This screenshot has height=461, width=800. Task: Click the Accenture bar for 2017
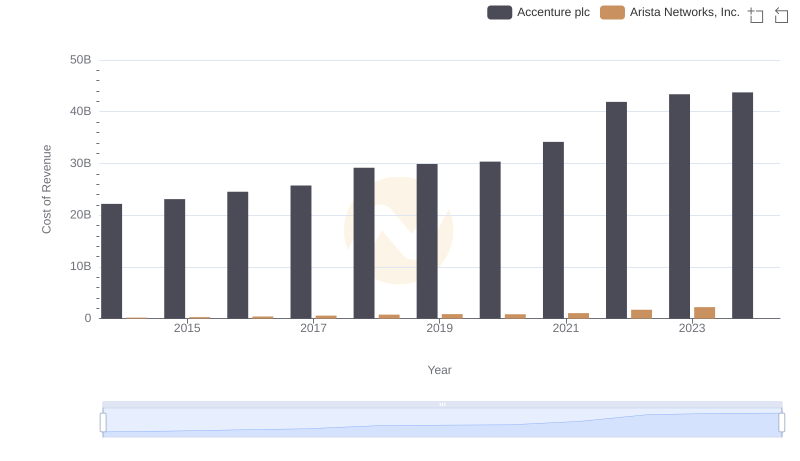click(301, 252)
